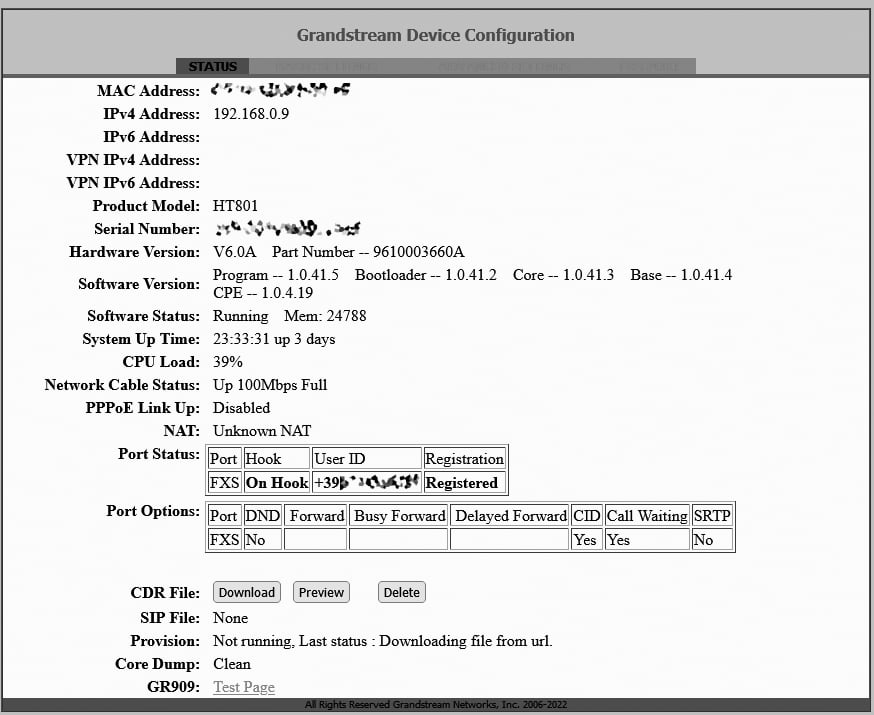Click the blurred serial number value
This screenshot has width=874, height=715.
point(288,228)
